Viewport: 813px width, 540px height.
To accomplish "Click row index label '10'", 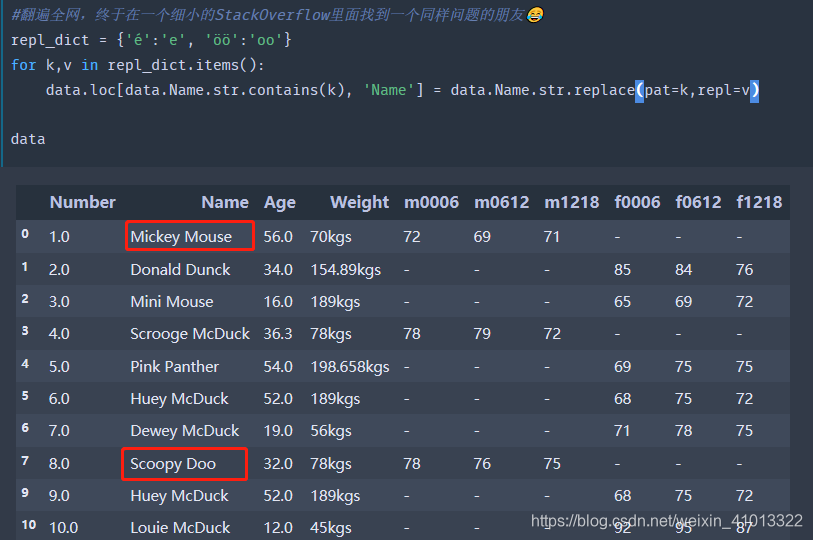I will click(x=29, y=525).
